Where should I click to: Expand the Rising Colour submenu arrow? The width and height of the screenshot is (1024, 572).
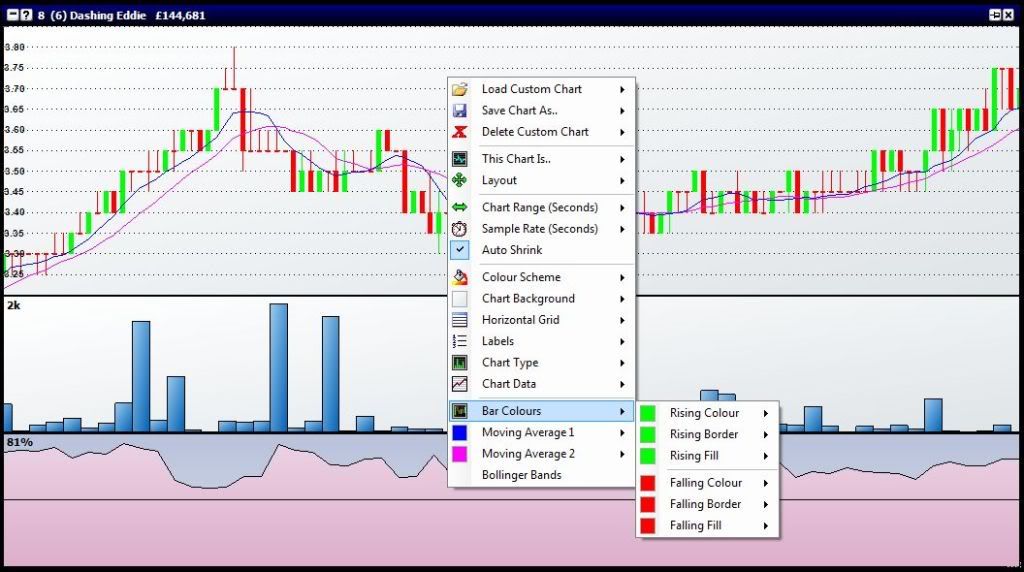point(766,413)
